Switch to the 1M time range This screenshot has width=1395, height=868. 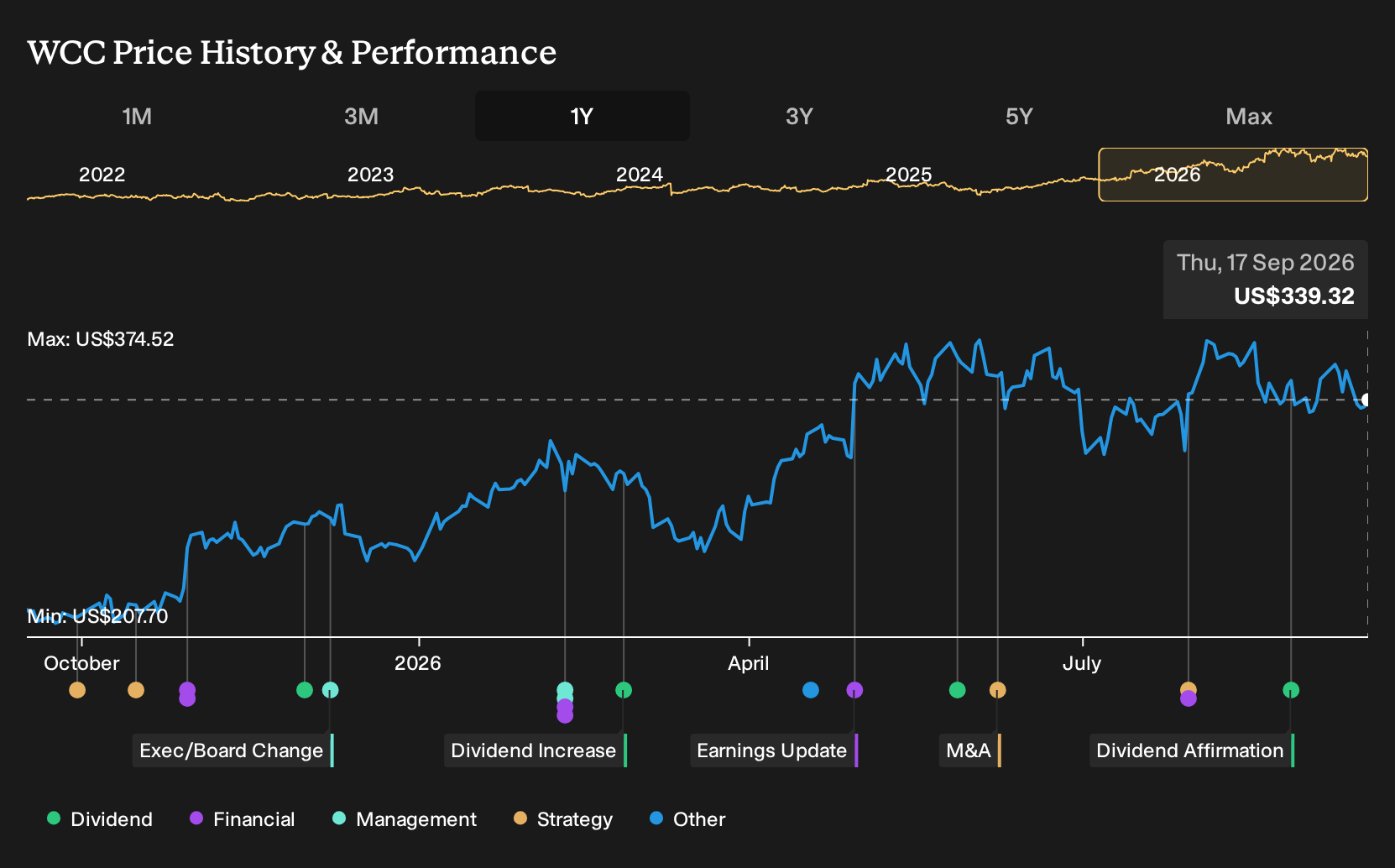[137, 116]
